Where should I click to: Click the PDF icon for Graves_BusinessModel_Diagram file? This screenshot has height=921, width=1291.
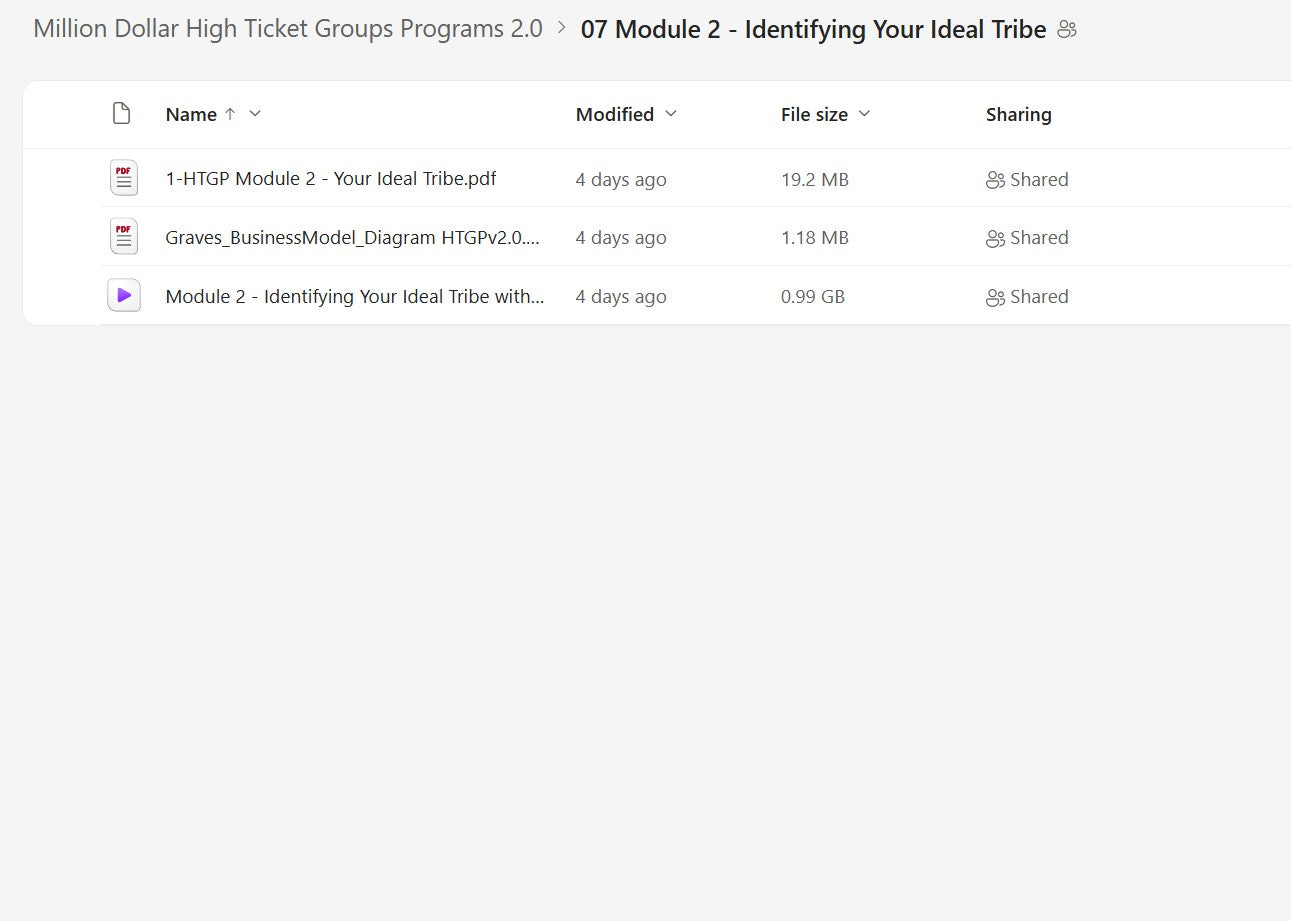123,237
